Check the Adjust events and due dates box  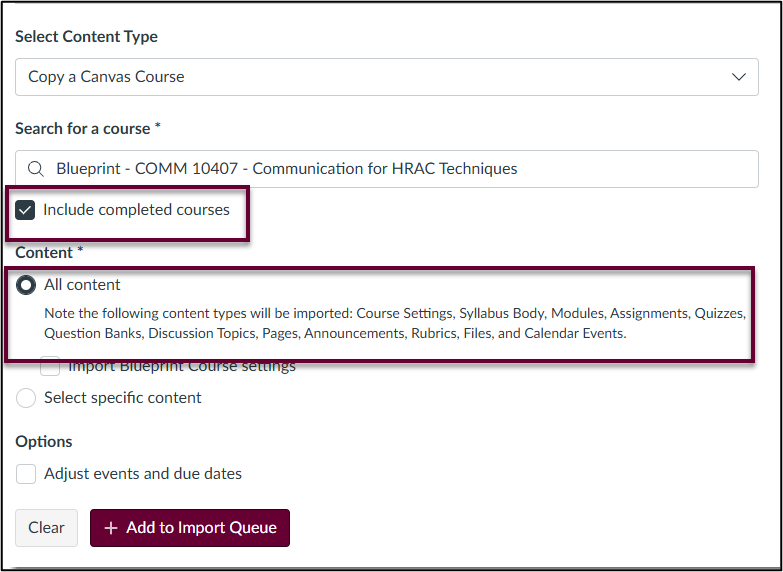[26, 474]
